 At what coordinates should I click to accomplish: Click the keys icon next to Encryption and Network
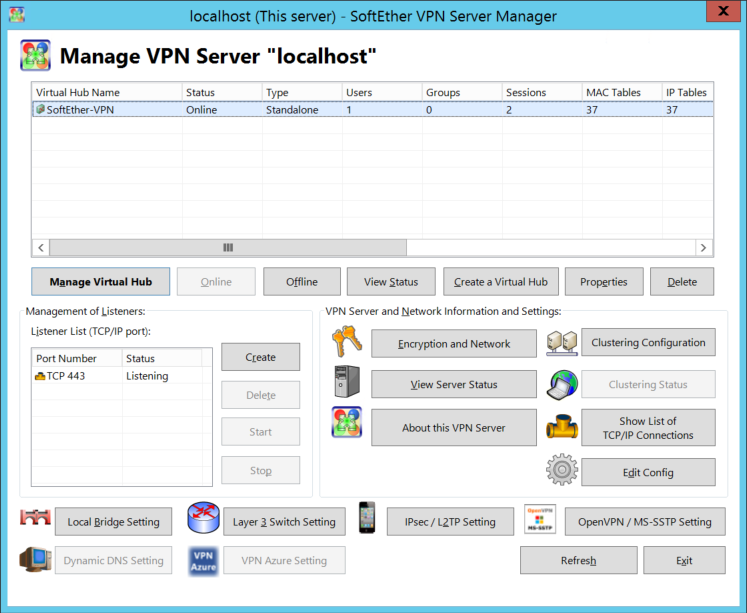click(x=347, y=342)
